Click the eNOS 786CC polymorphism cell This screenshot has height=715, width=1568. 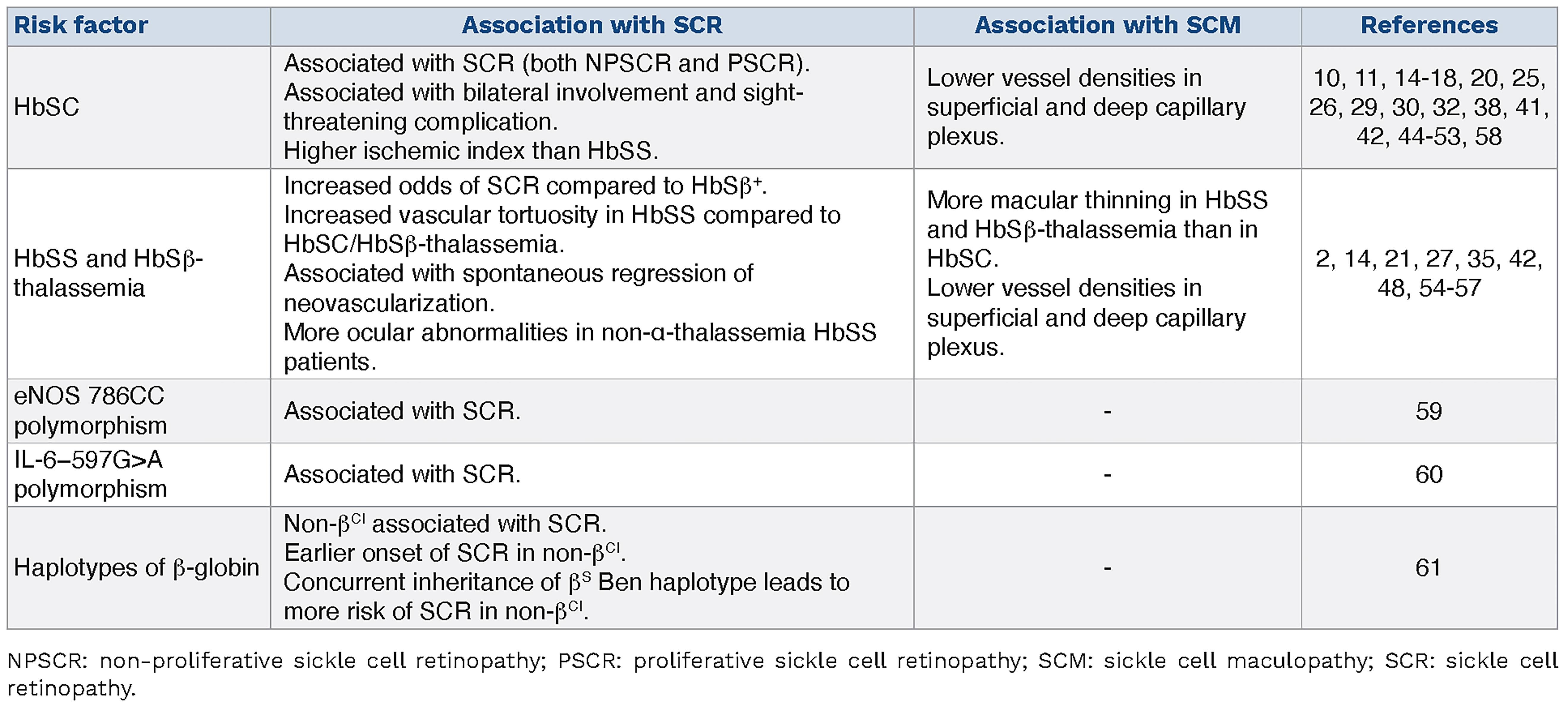click(90, 411)
